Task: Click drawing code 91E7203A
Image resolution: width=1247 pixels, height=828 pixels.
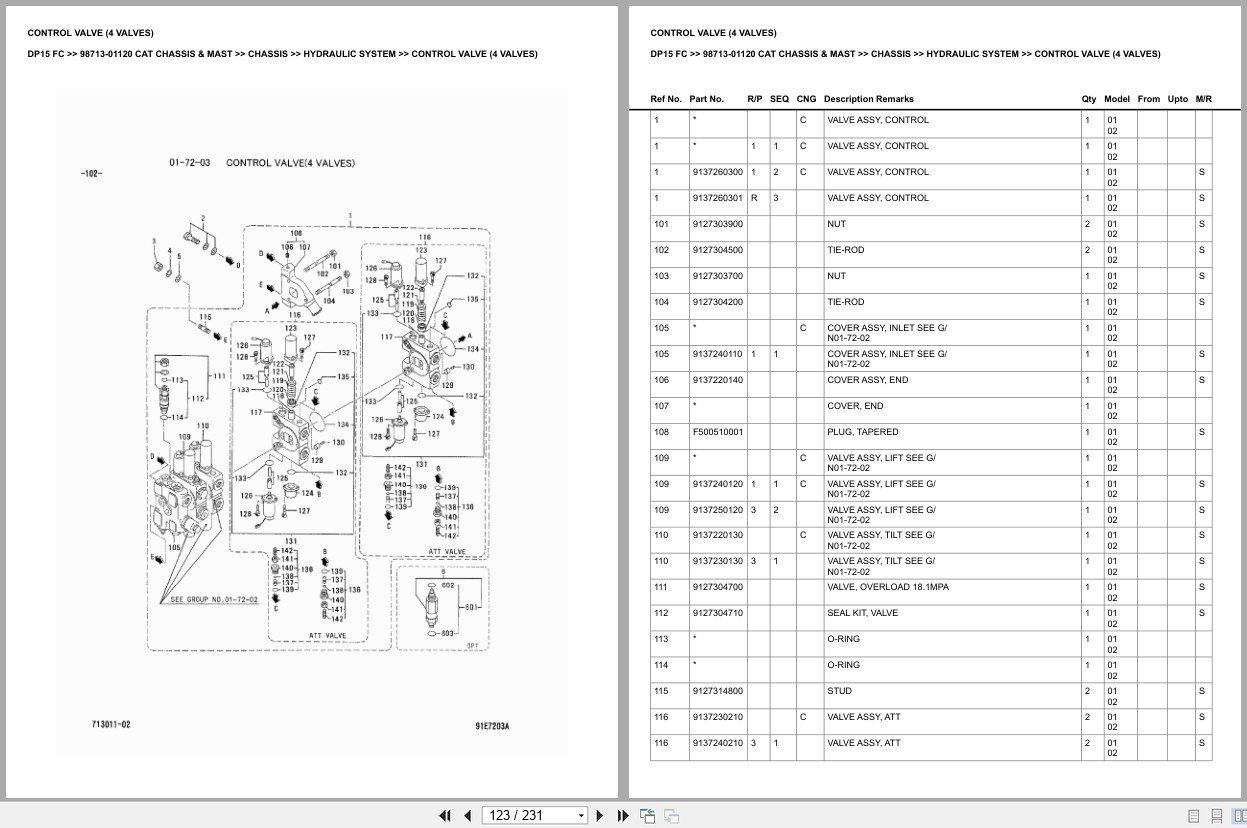Action: click(492, 727)
